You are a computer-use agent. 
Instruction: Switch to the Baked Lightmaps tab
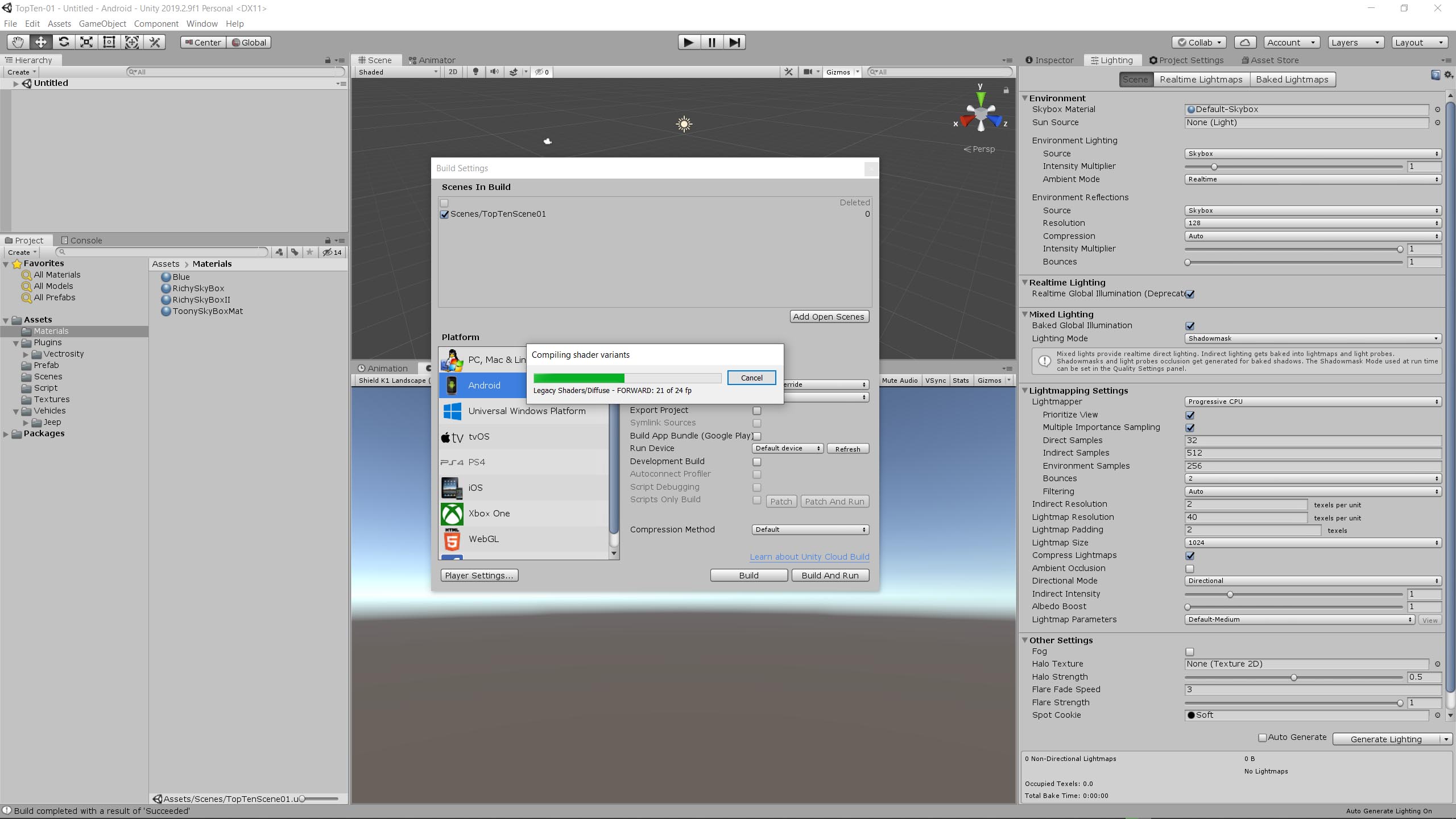(1292, 80)
